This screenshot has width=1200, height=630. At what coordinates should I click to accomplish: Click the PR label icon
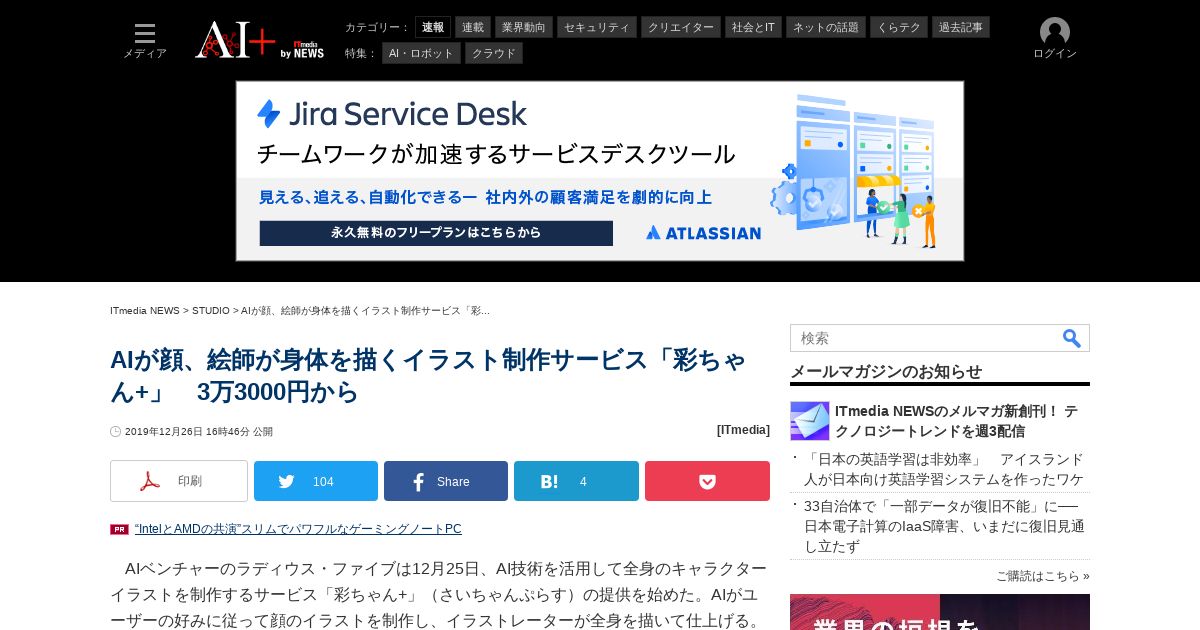(x=119, y=529)
